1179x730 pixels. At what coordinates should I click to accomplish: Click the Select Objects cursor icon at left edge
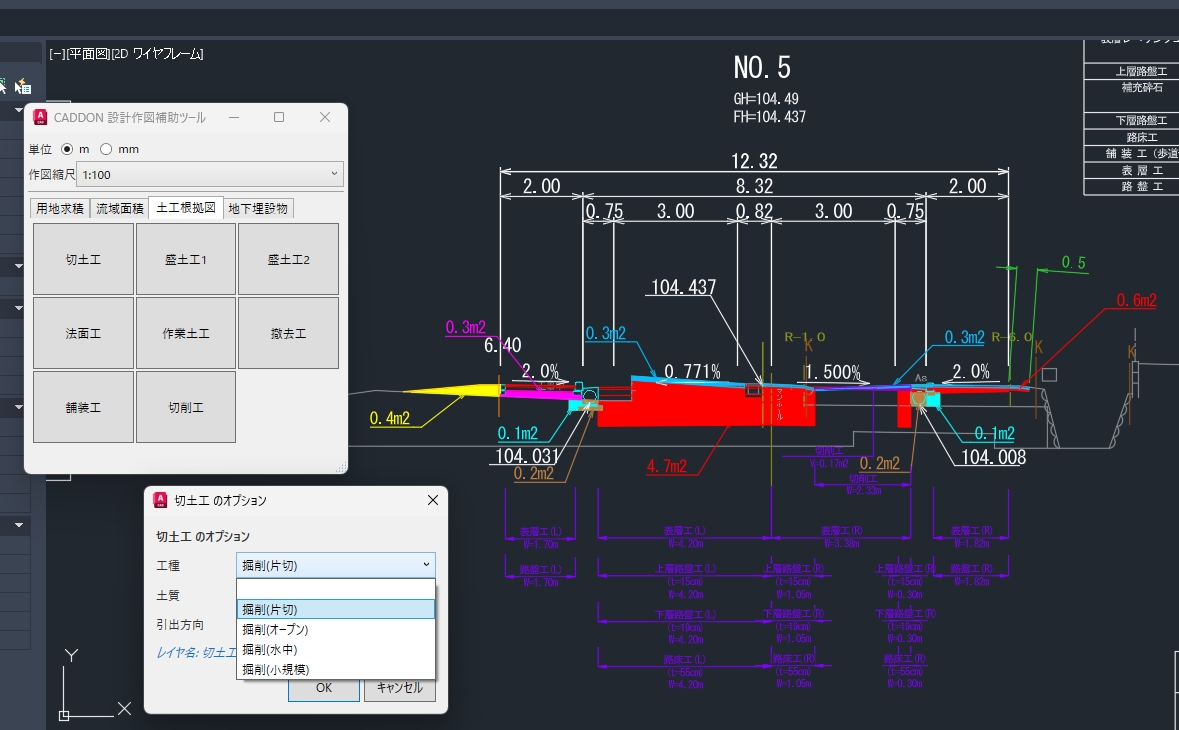2,86
